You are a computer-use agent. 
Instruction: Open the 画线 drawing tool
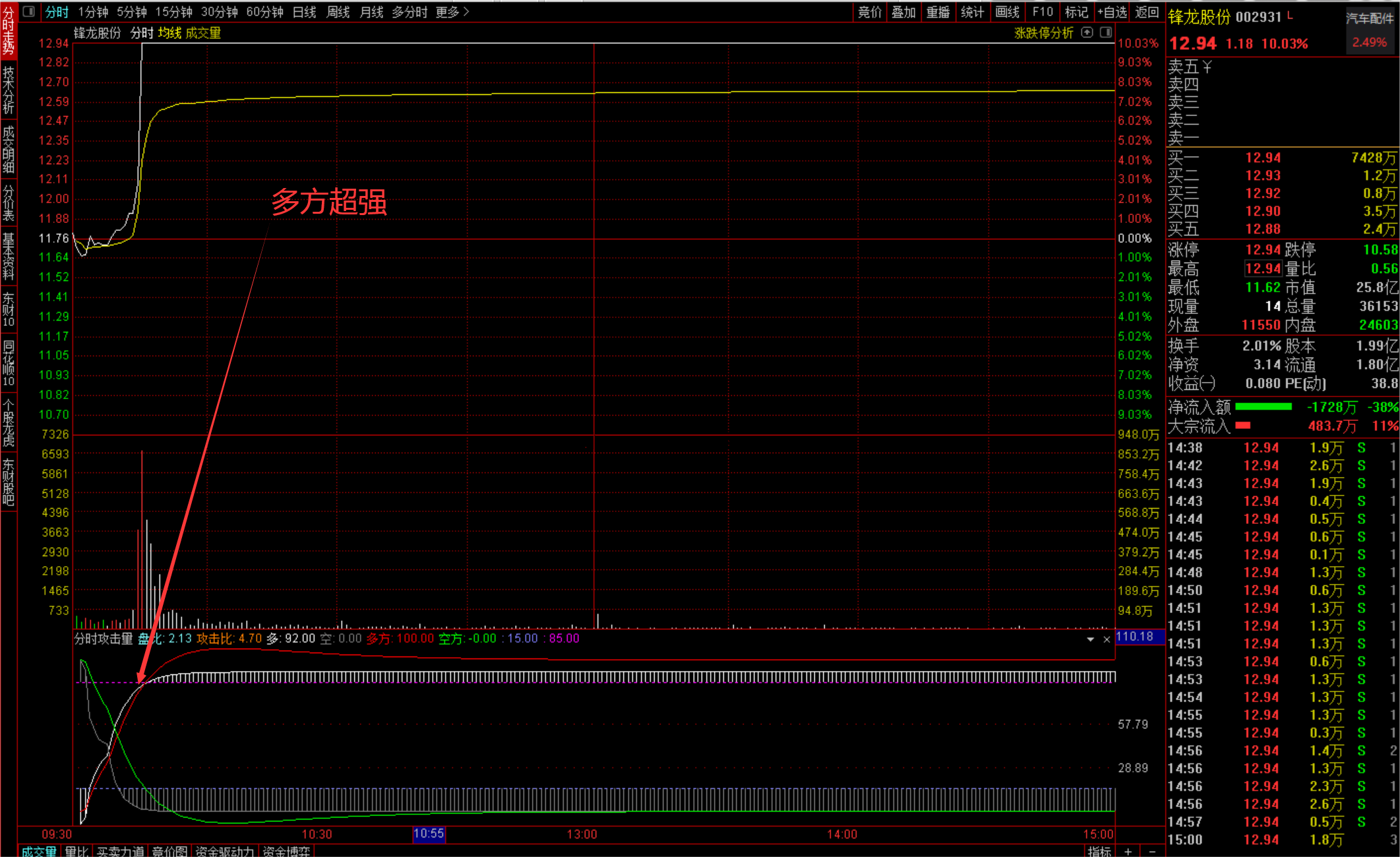click(x=1007, y=12)
